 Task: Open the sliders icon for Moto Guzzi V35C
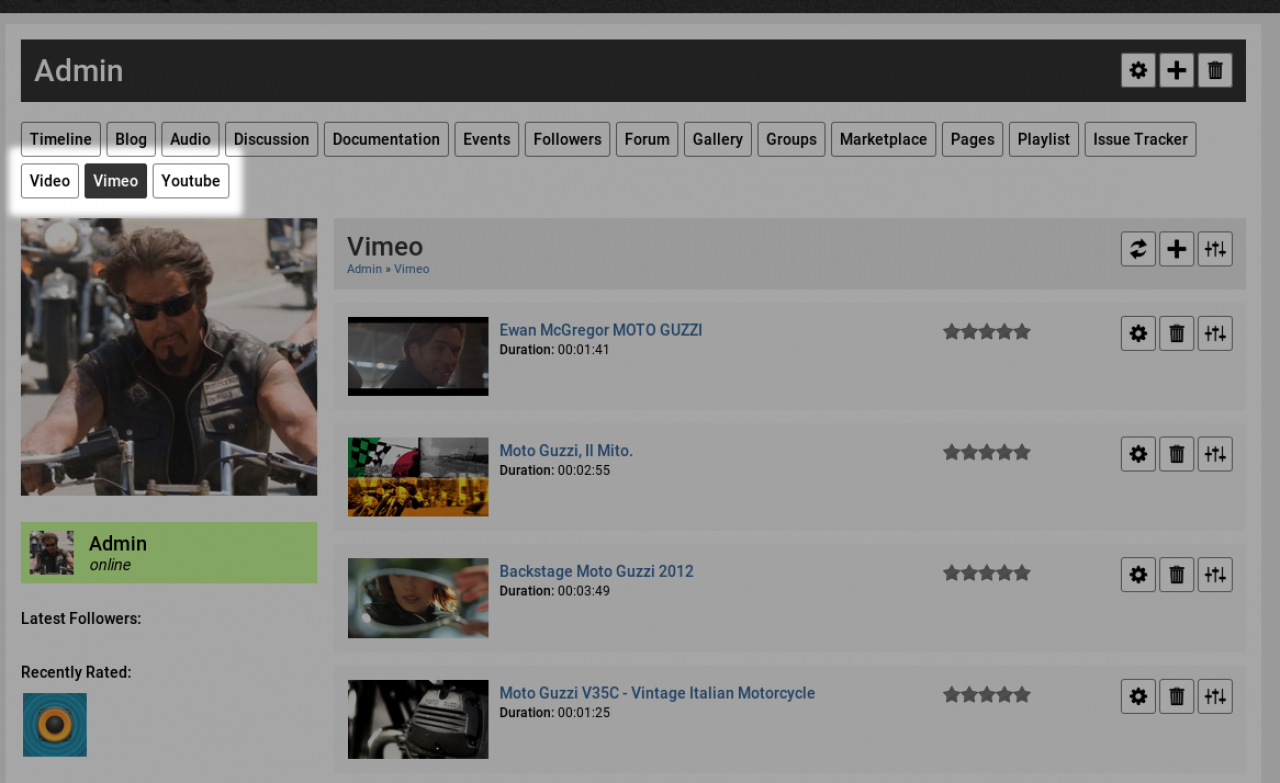[x=1215, y=696]
